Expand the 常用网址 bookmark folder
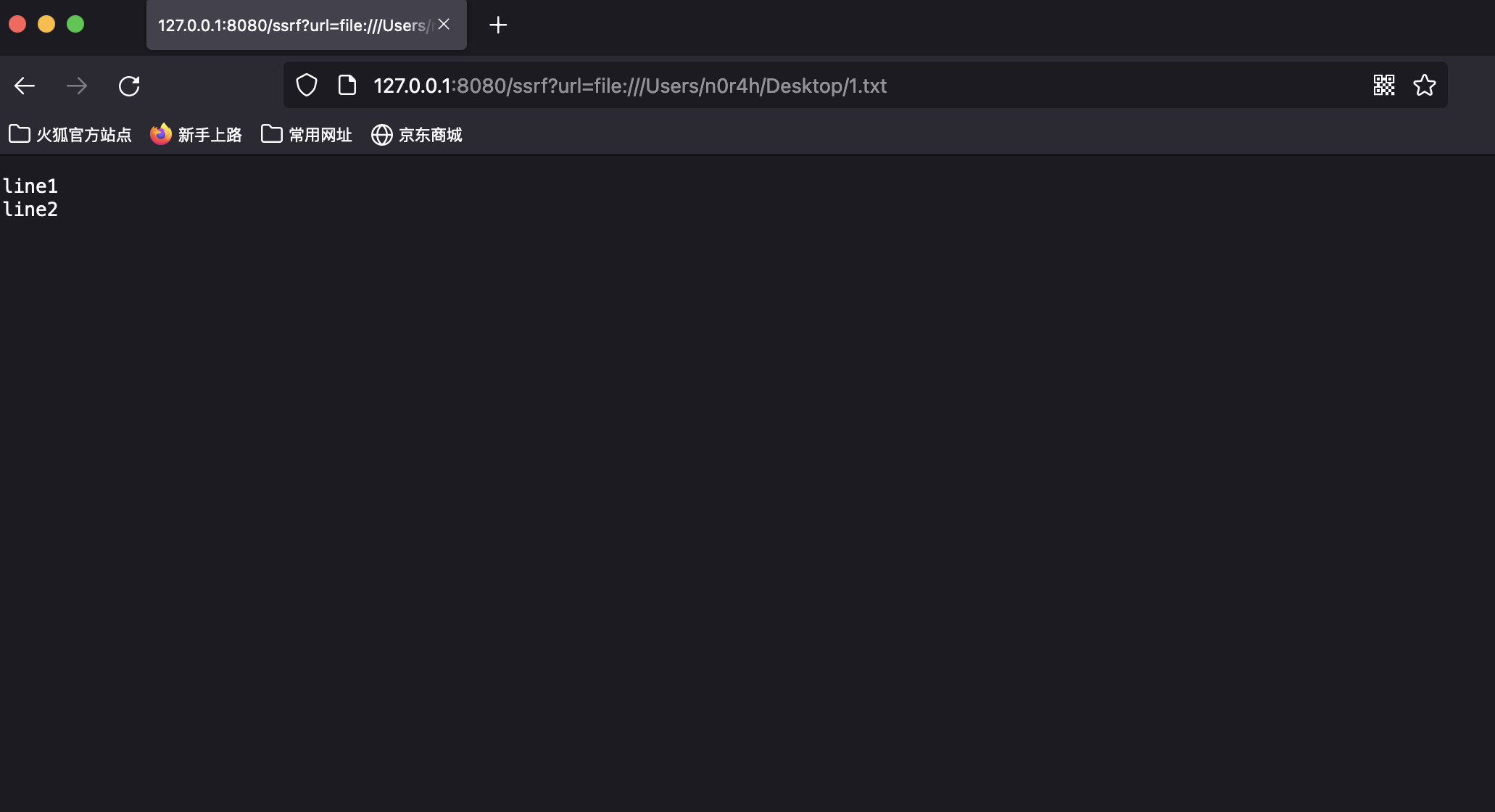1495x812 pixels. pos(307,135)
